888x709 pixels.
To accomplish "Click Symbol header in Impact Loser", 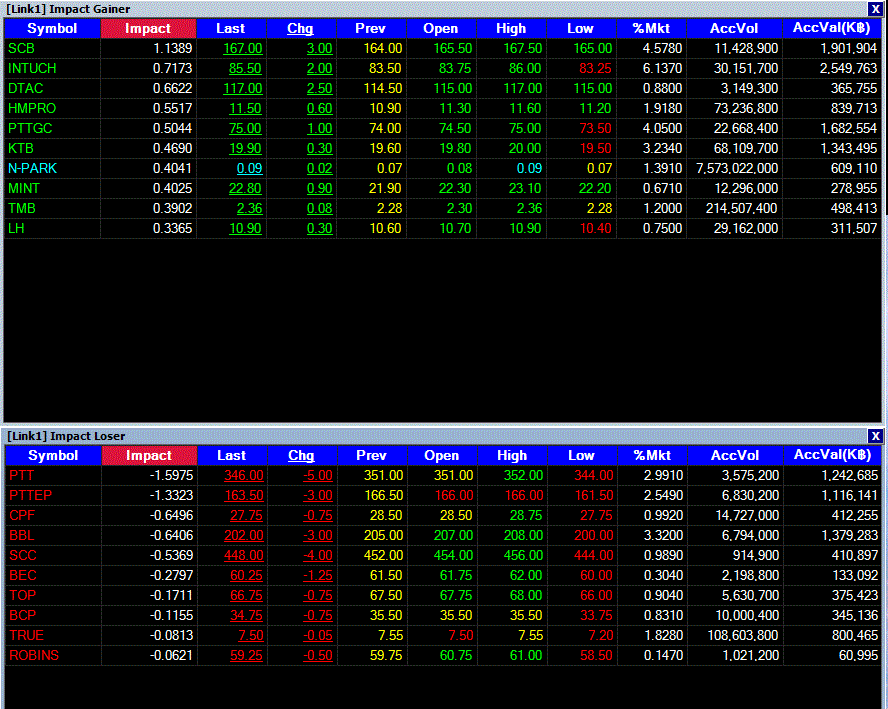I will coord(53,455).
